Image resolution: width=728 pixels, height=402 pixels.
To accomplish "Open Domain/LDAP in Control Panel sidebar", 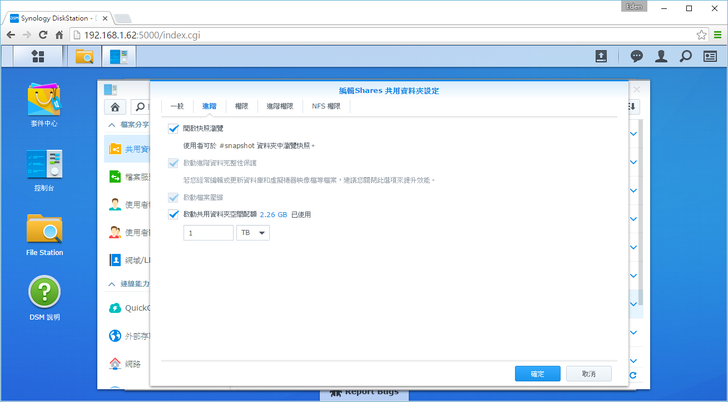I will tap(127, 260).
